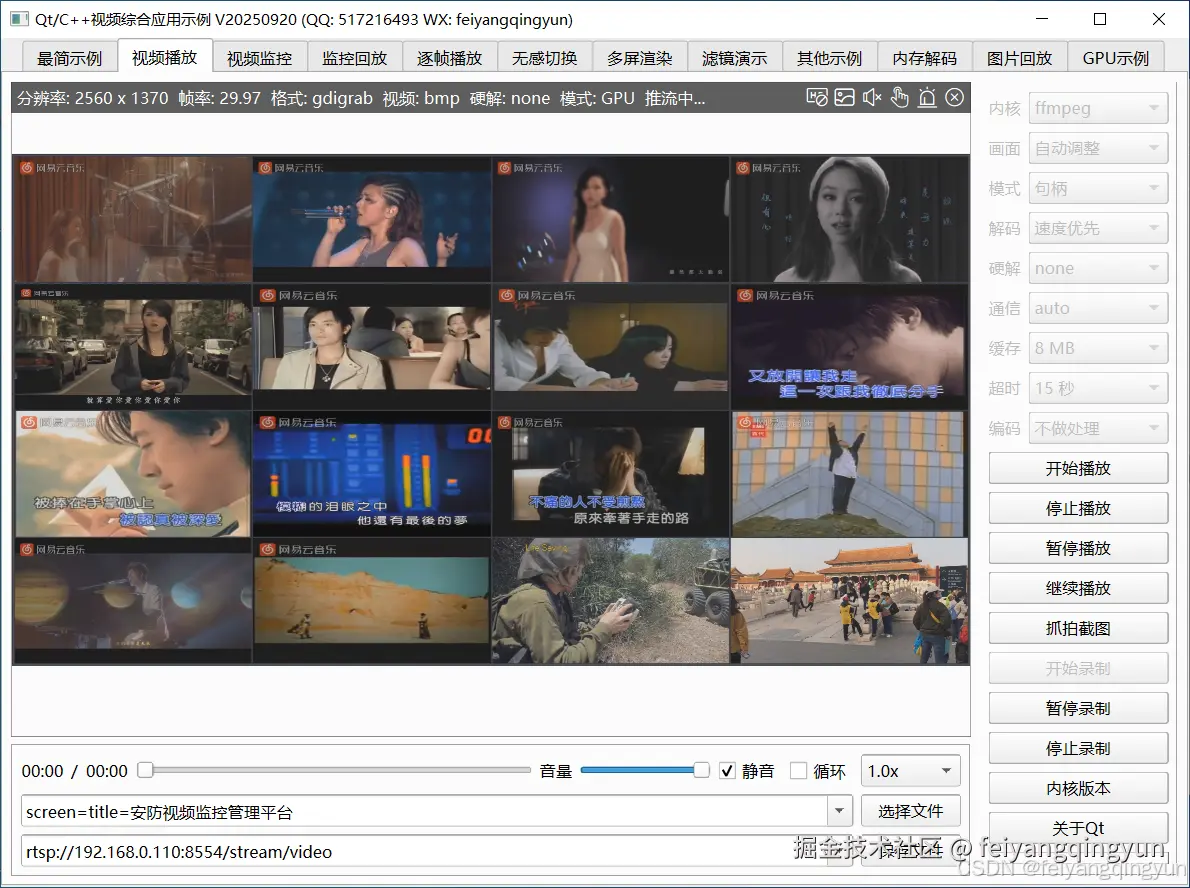Select the 多屏渲染 tab

pos(640,58)
